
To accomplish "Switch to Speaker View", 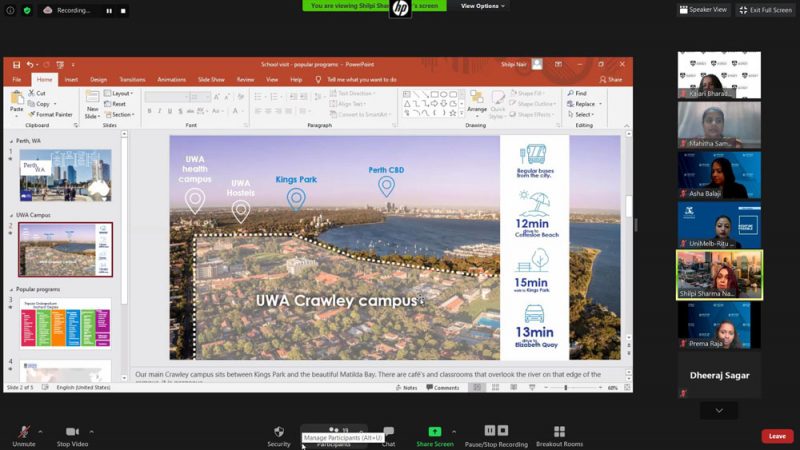I will pos(704,10).
